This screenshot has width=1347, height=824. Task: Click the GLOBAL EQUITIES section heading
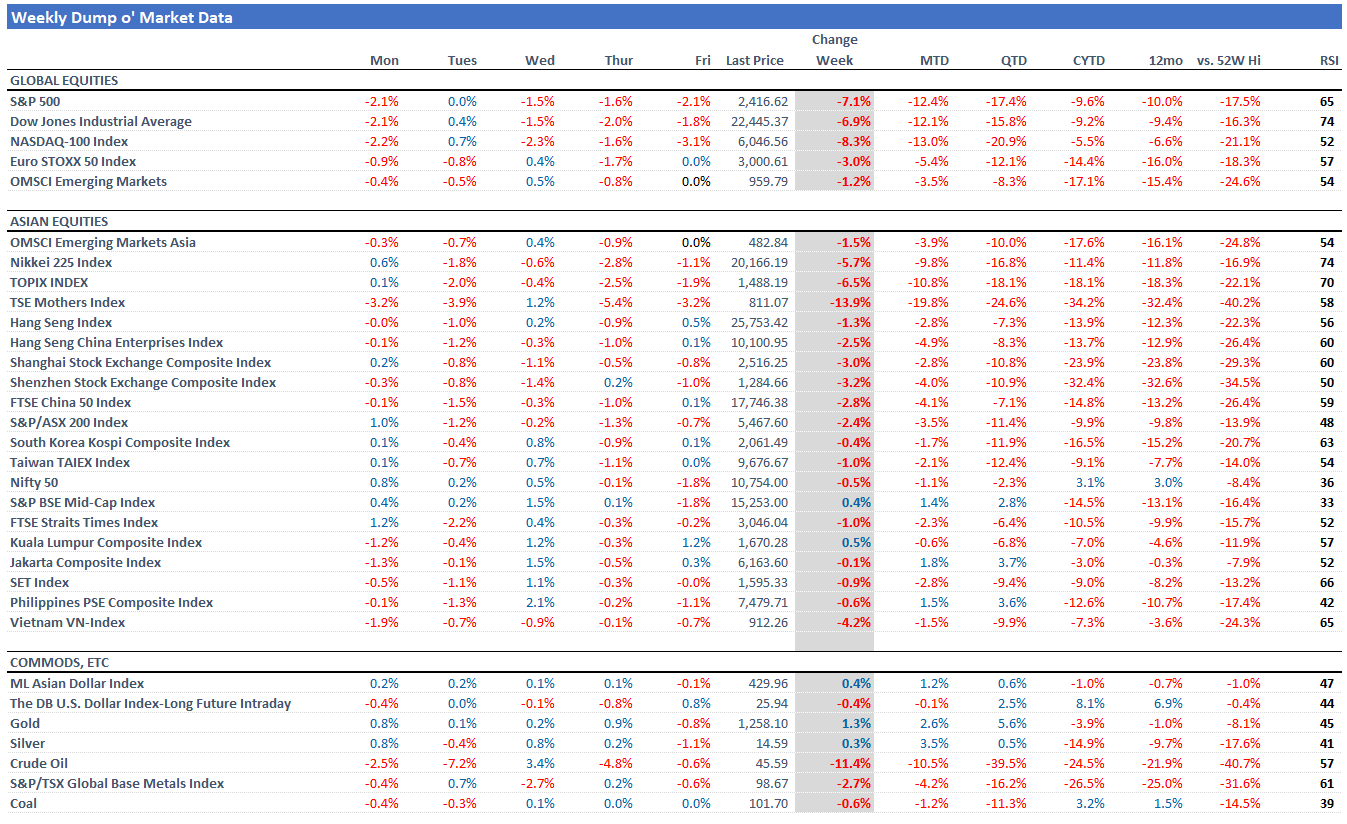[64, 80]
